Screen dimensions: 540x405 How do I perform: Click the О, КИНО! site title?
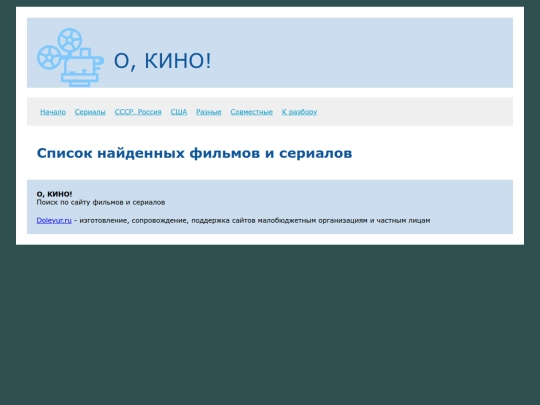point(162,61)
